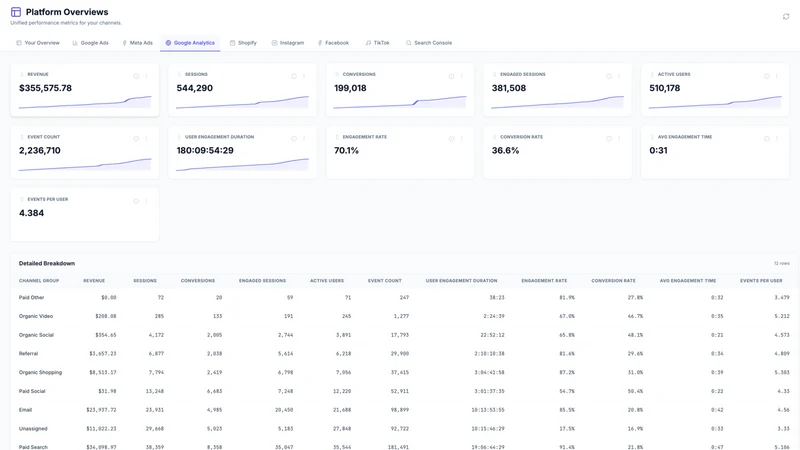Open the Engaged Sessions card options menu
Image resolution: width=800 pixels, height=450 pixels.
(x=619, y=76)
